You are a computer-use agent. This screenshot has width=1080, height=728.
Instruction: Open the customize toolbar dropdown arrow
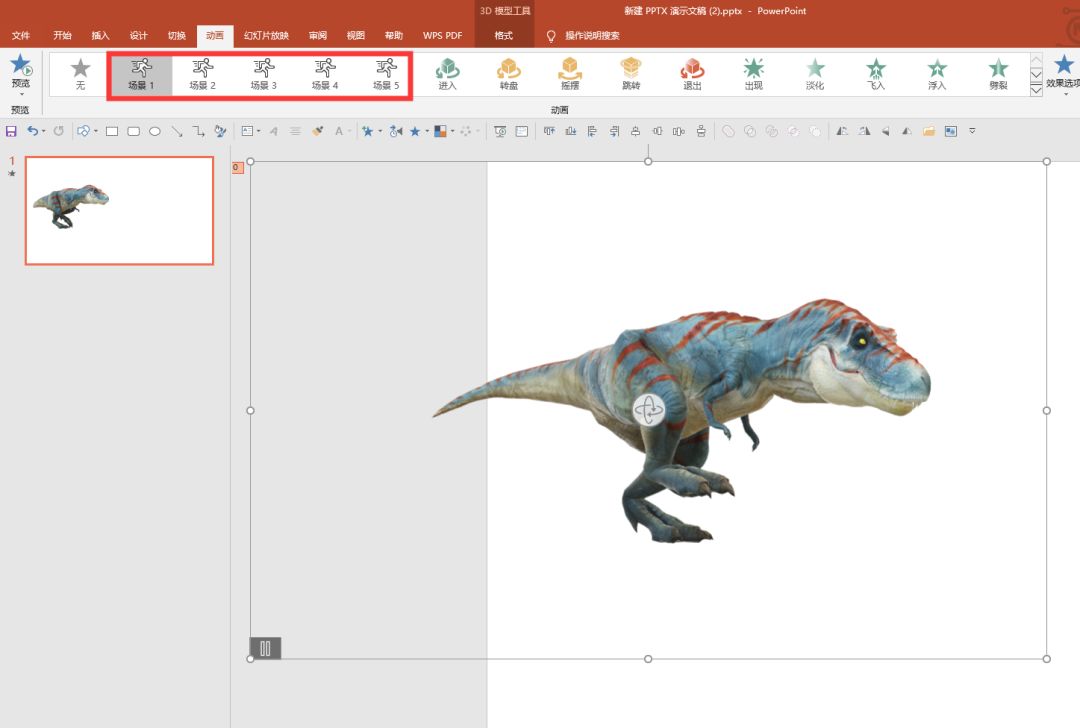[x=972, y=131]
